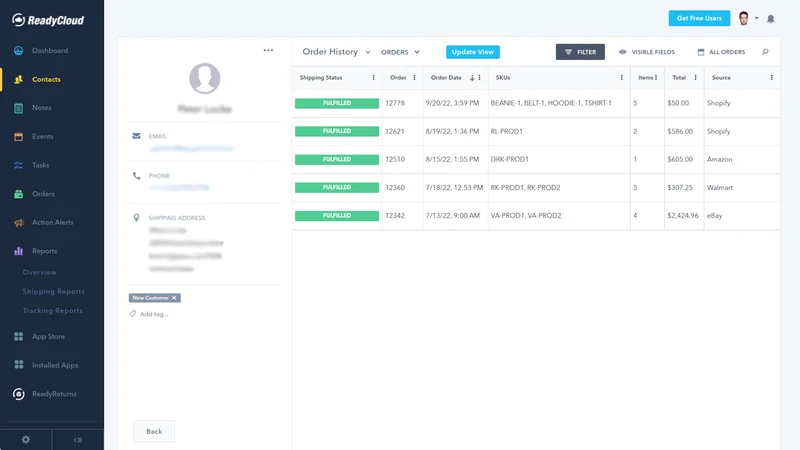Viewport: 800px width, 450px height.
Task: Click Fulfilled status of order 12621
Action: pos(337,131)
